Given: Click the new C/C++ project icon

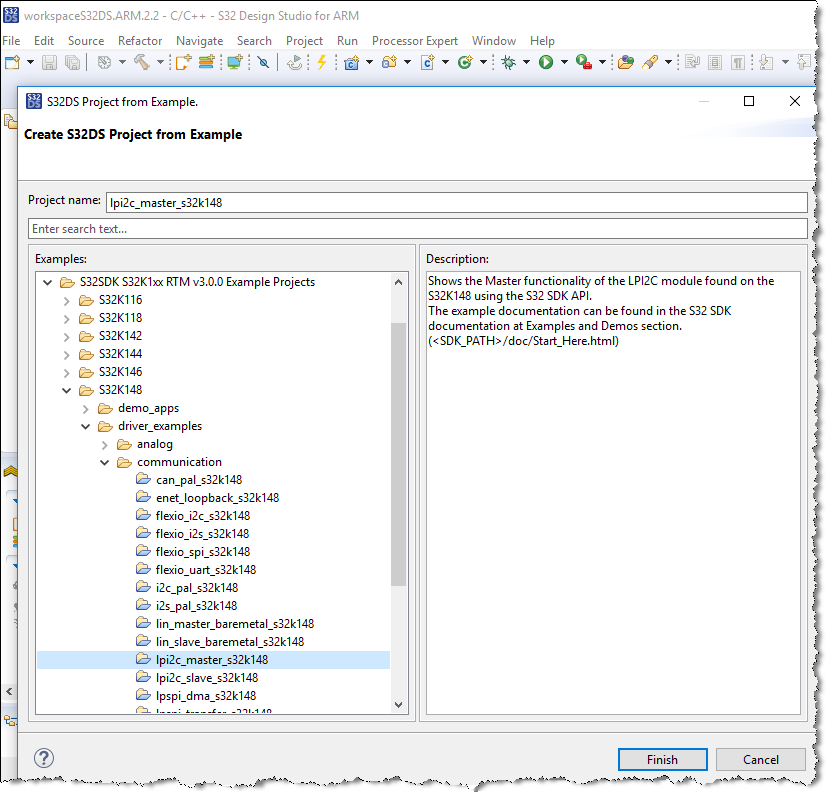Looking at the screenshot, I should point(351,63).
